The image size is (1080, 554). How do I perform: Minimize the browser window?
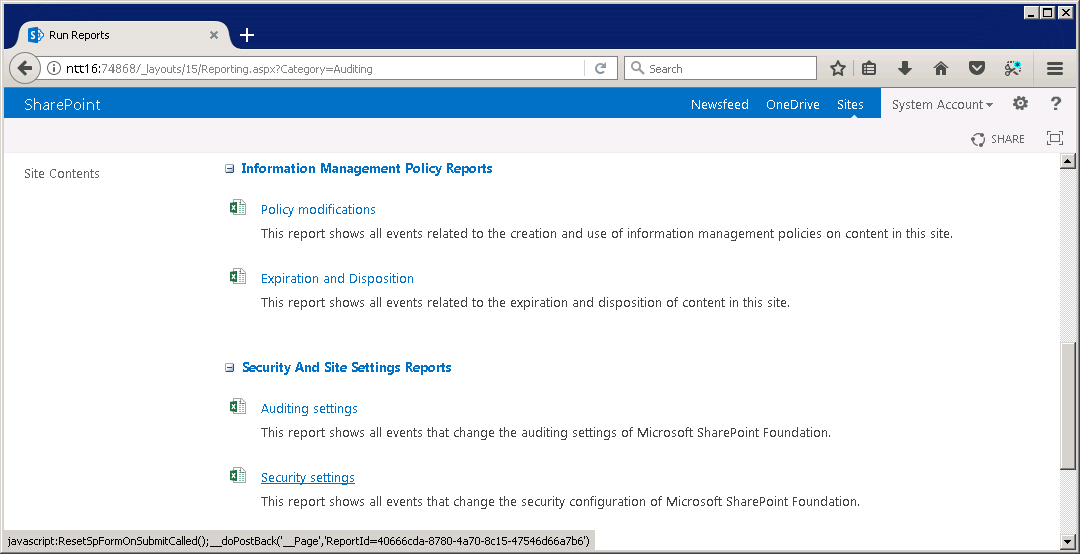coord(1031,12)
